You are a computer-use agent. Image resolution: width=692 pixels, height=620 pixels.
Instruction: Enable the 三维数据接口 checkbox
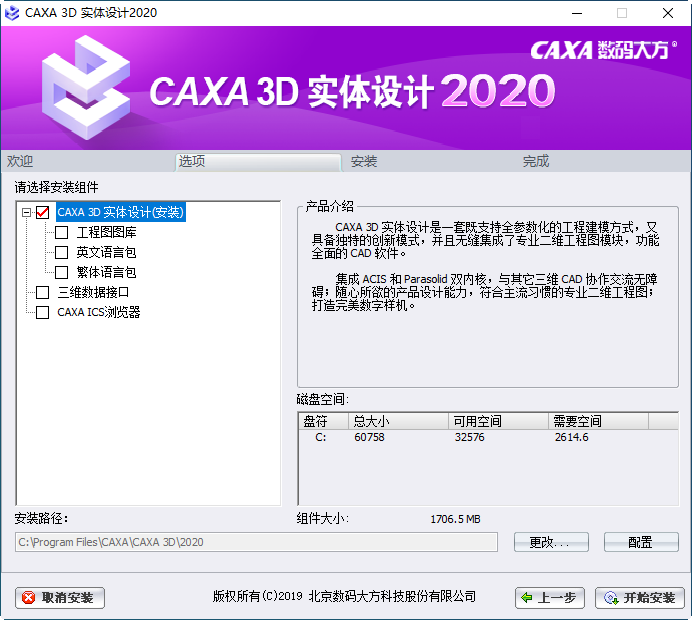pyautogui.click(x=42, y=292)
